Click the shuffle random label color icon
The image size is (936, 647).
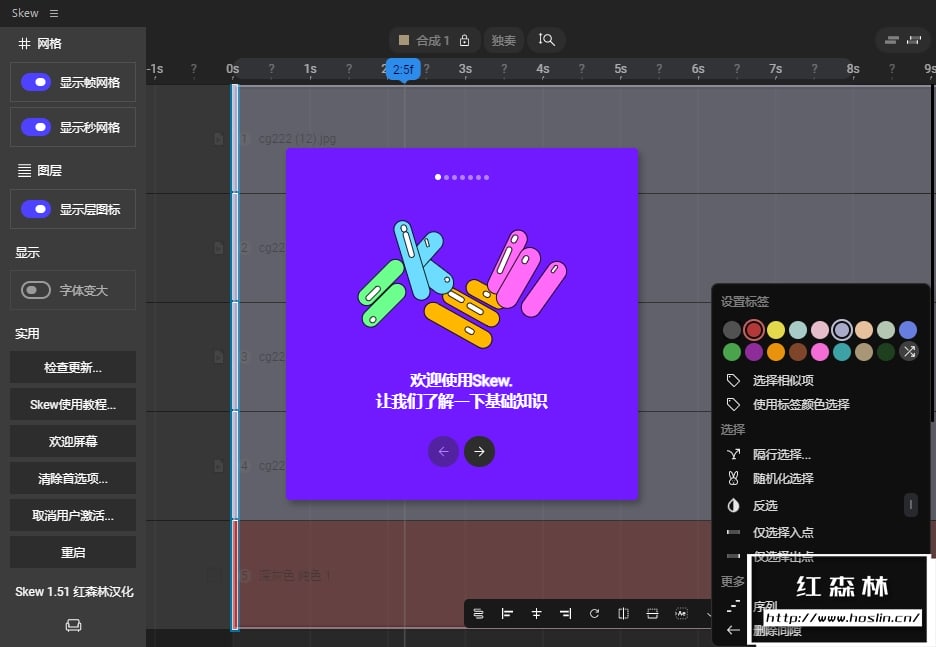[908, 351]
